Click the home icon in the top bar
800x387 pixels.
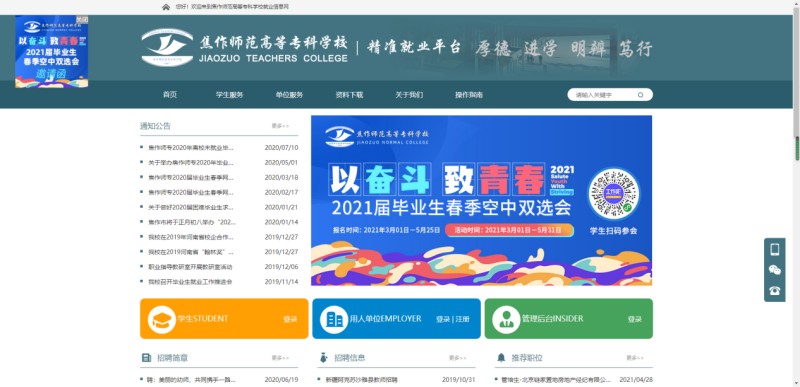166,7
